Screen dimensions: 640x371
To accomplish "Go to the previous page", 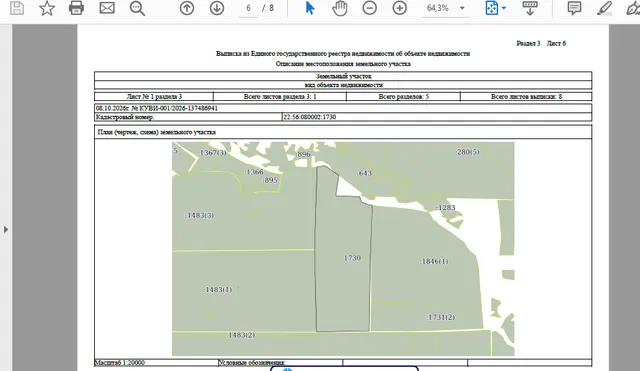I will pyautogui.click(x=187, y=8).
